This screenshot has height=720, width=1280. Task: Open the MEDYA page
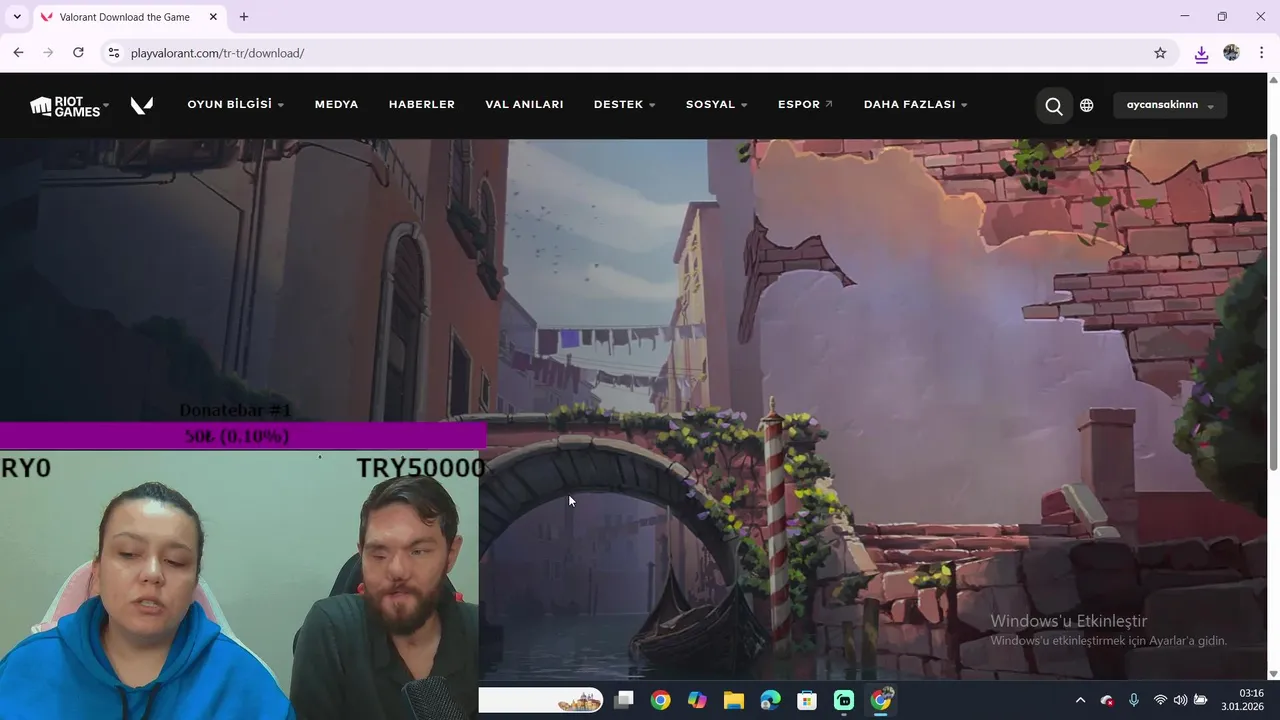336,105
